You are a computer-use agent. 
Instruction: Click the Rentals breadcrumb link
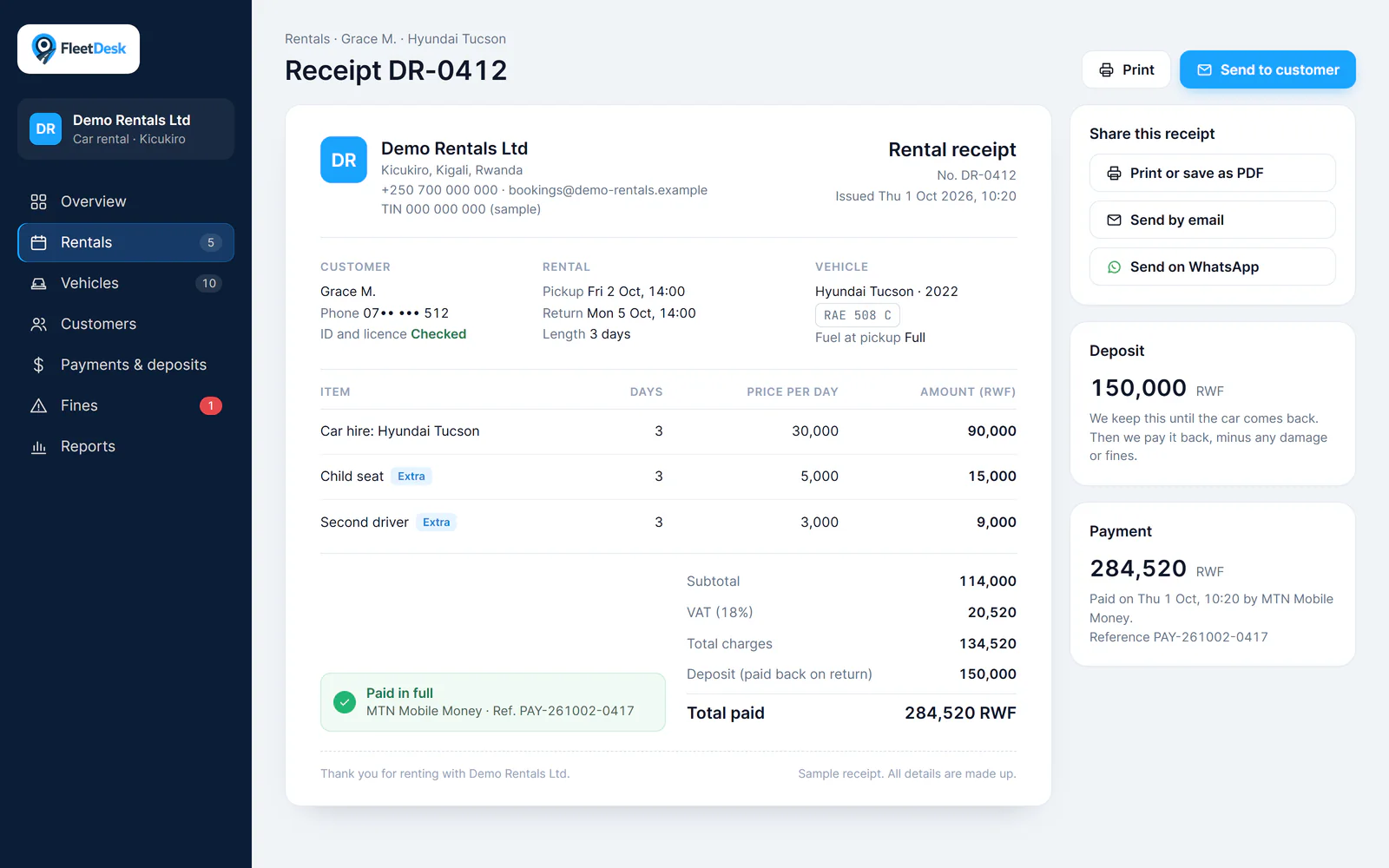307,39
